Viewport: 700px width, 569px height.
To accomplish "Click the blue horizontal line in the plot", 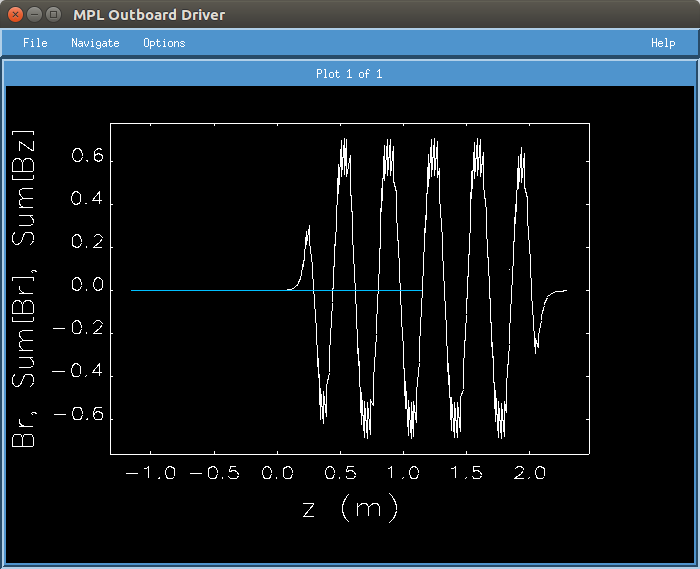I will point(200,290).
